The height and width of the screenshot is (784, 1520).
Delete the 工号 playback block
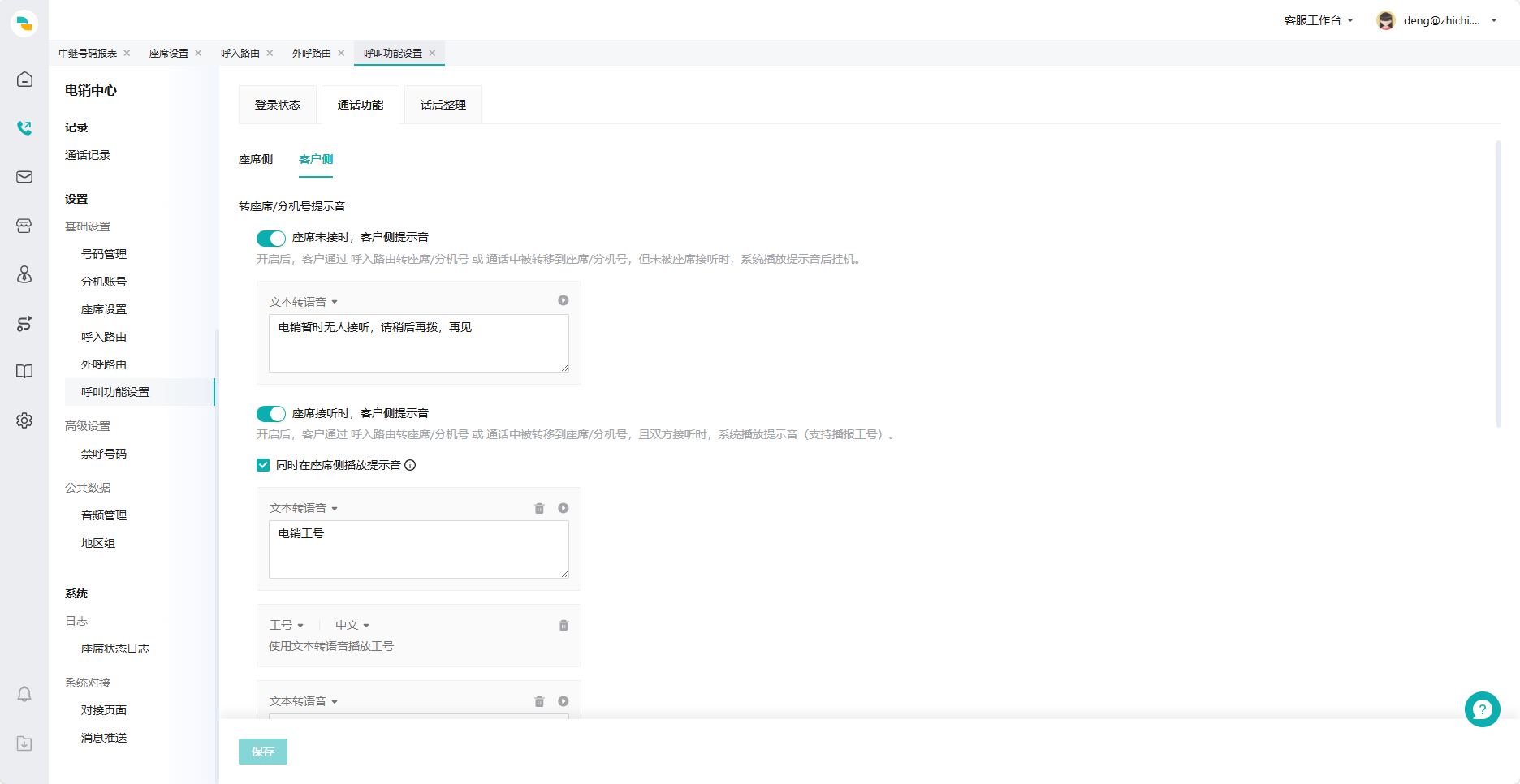564,625
